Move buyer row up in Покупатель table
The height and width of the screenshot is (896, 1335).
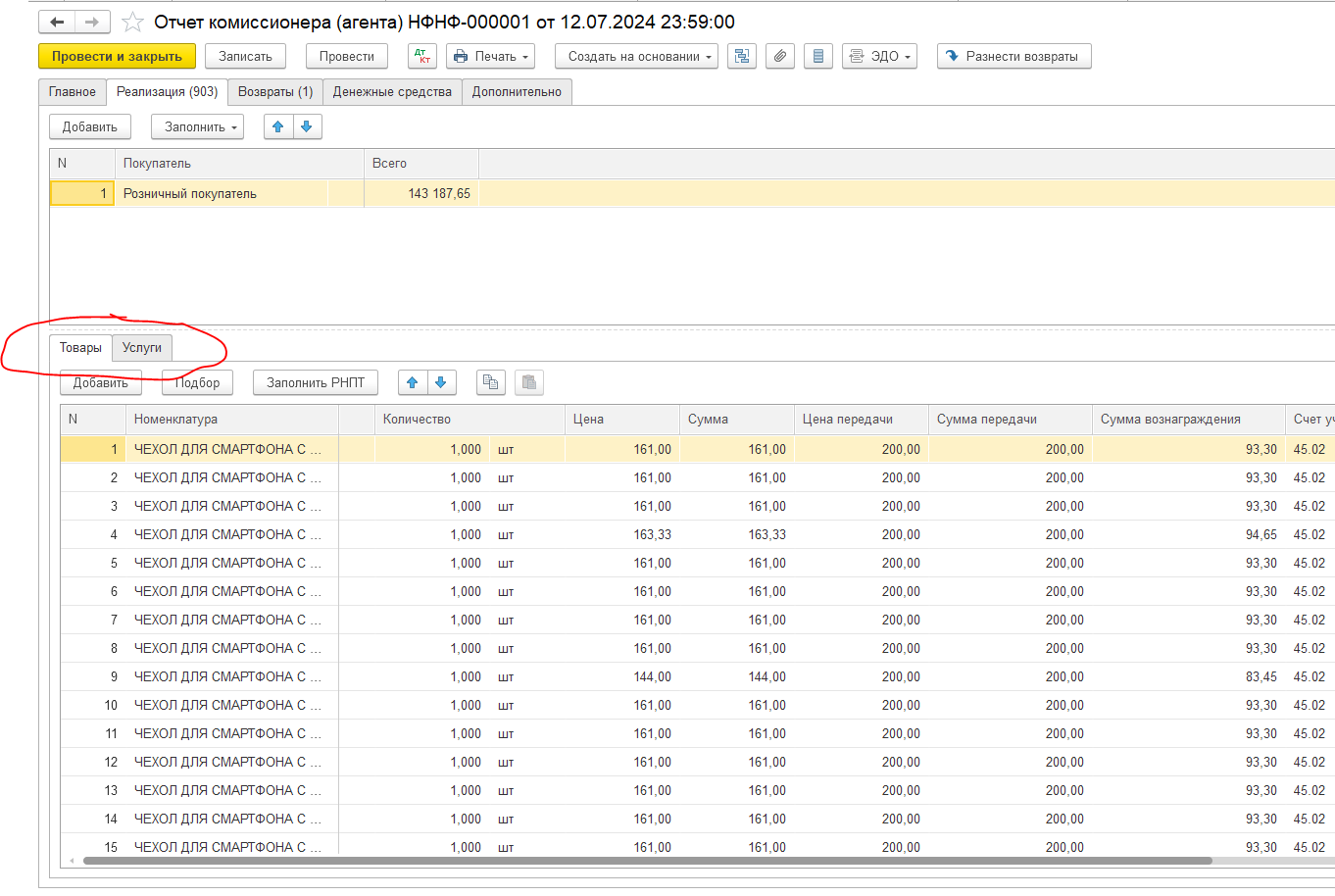click(x=278, y=126)
